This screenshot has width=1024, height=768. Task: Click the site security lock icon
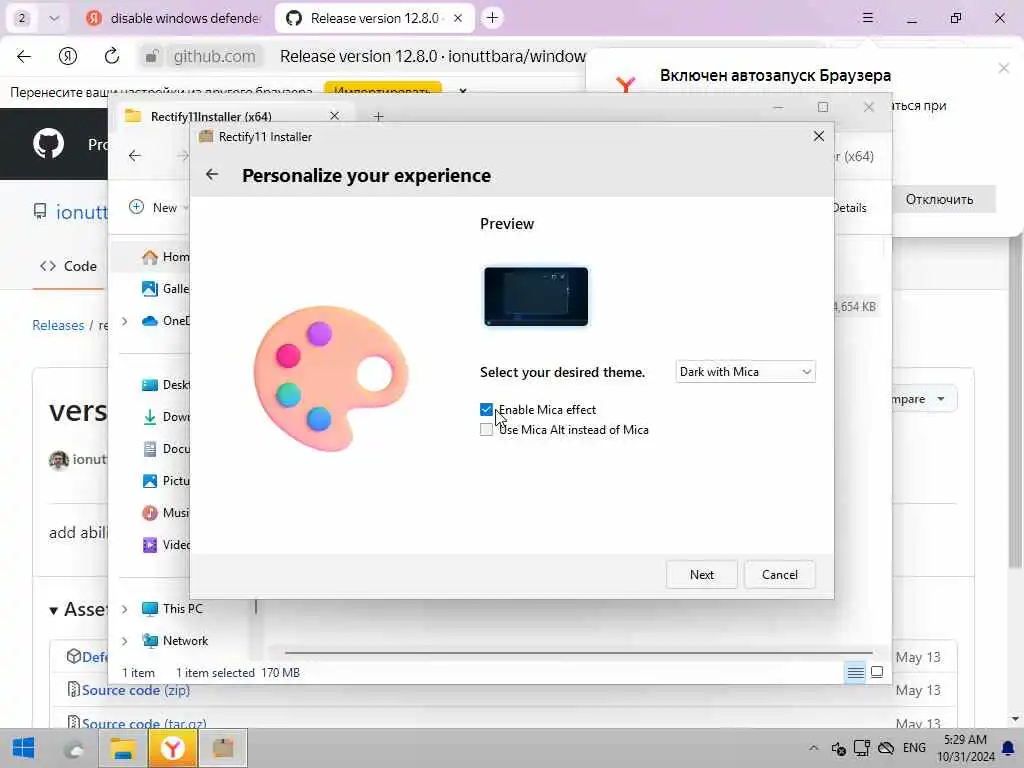point(151,57)
